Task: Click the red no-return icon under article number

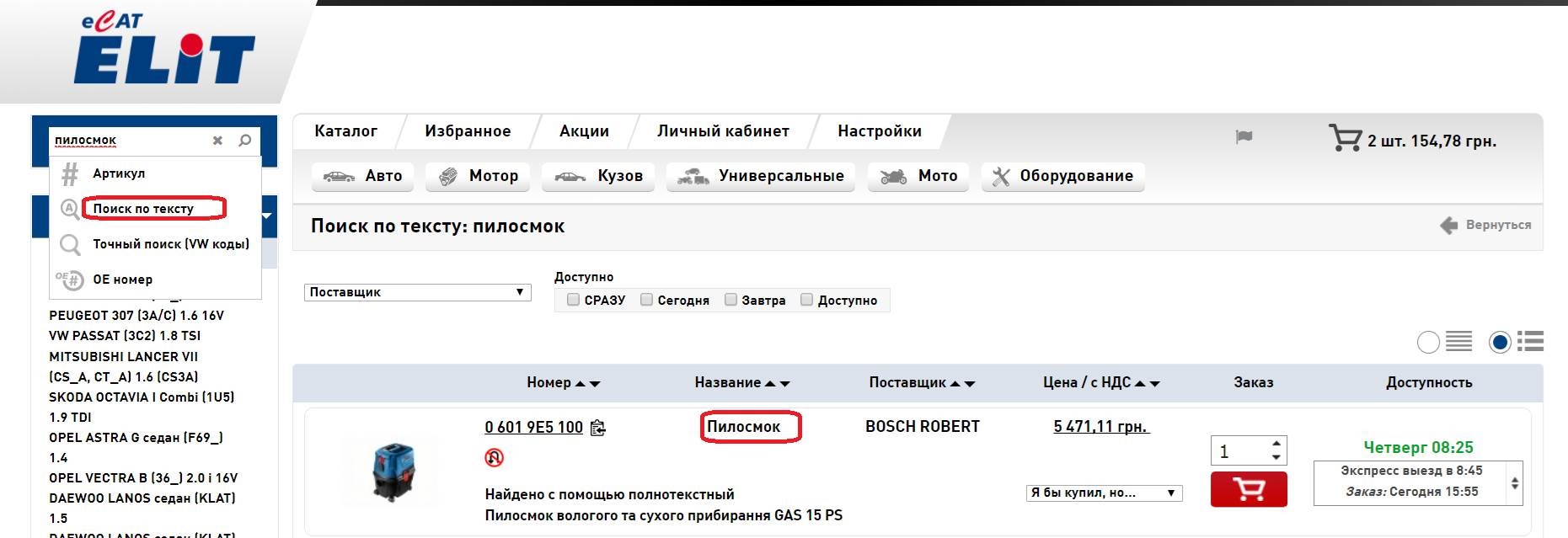Action: coord(495,457)
